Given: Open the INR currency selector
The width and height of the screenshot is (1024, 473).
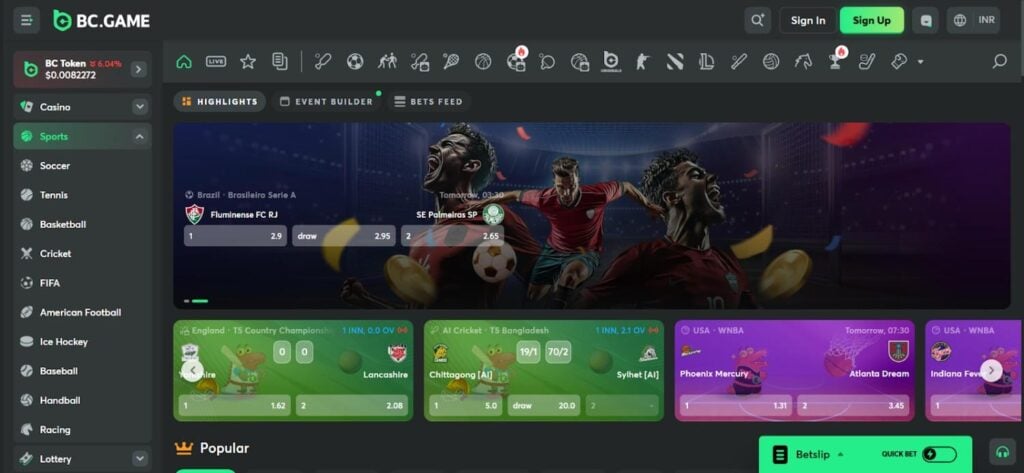Looking at the screenshot, I should click(987, 20).
